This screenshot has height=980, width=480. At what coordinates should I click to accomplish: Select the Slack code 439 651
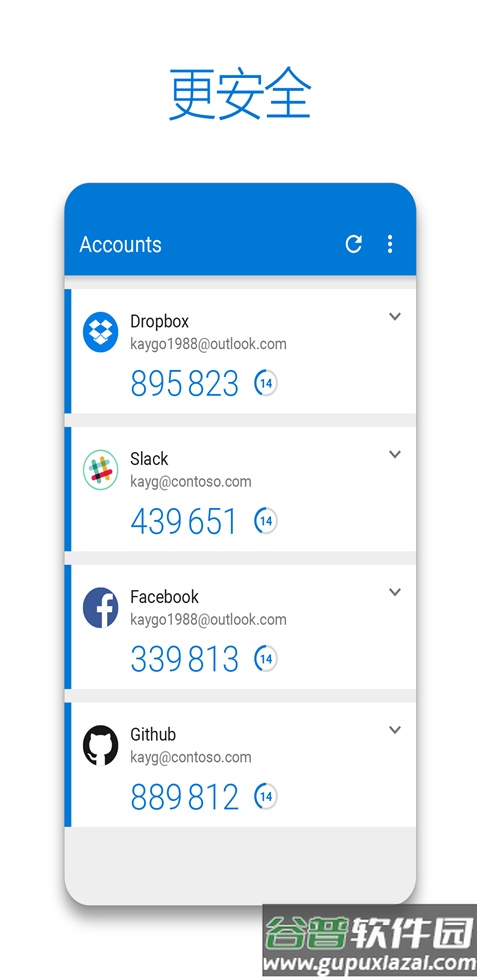point(184,521)
